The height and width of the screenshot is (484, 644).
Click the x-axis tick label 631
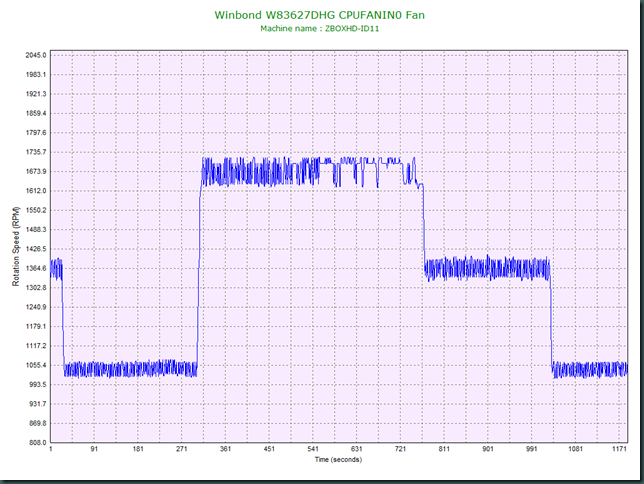click(356, 449)
